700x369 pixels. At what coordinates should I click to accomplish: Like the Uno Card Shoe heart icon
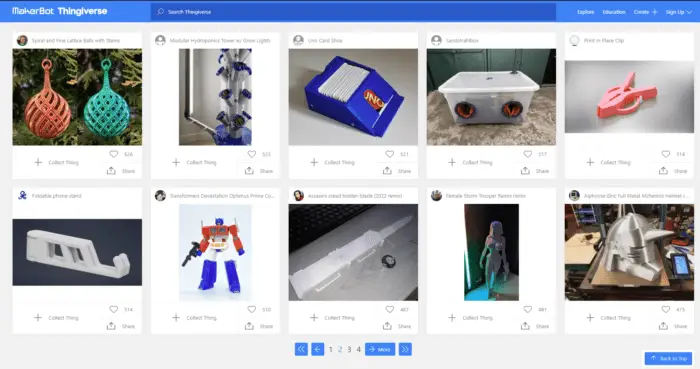point(390,154)
